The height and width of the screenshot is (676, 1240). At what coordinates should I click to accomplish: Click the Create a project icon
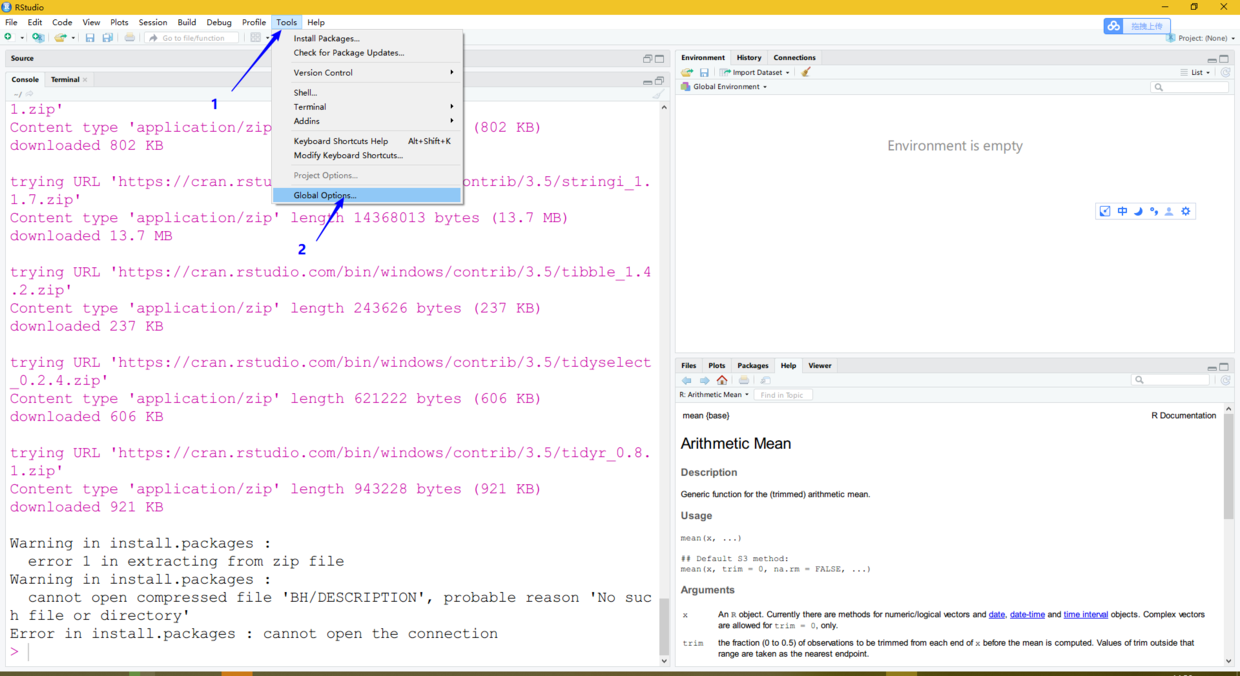[38, 38]
